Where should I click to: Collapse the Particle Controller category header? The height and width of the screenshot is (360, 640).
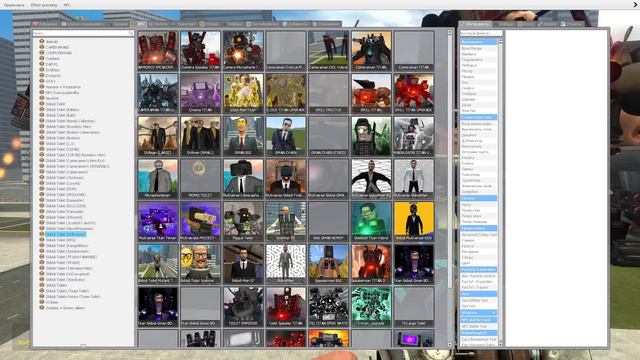pyautogui.click(x=478, y=269)
